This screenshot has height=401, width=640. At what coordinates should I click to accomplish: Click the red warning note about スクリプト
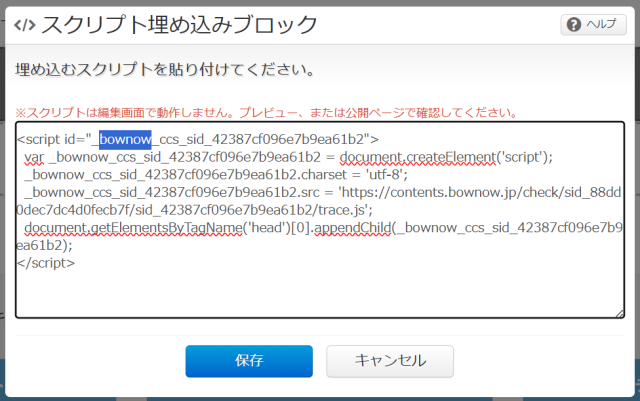click(x=267, y=112)
